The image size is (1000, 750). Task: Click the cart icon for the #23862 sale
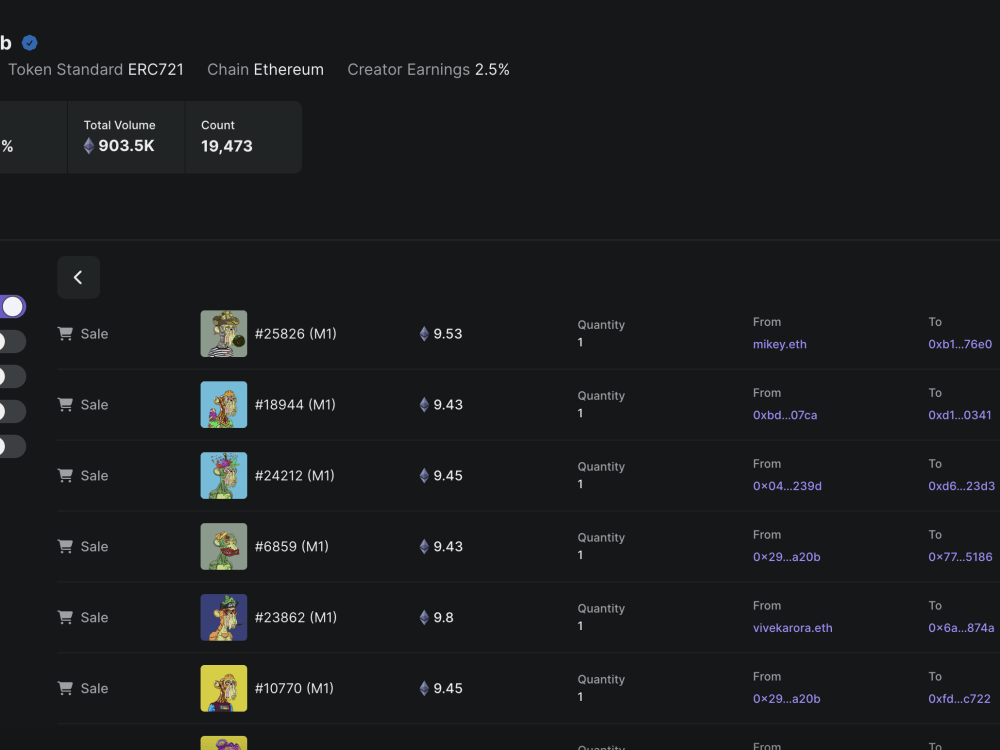pos(64,617)
